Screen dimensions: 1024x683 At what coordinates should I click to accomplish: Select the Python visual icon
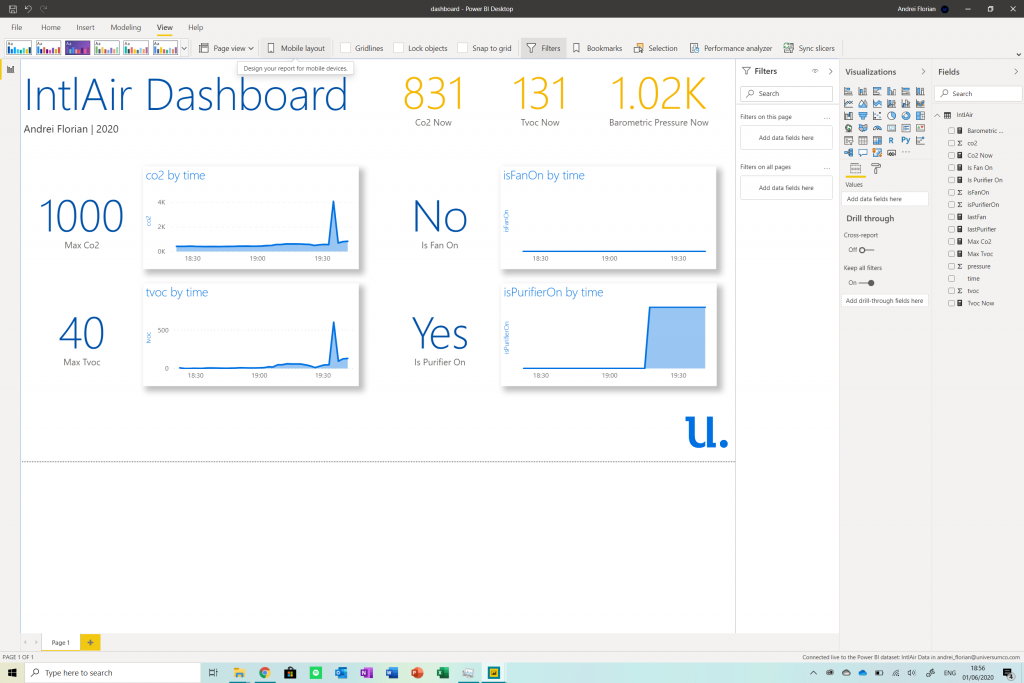(906, 140)
